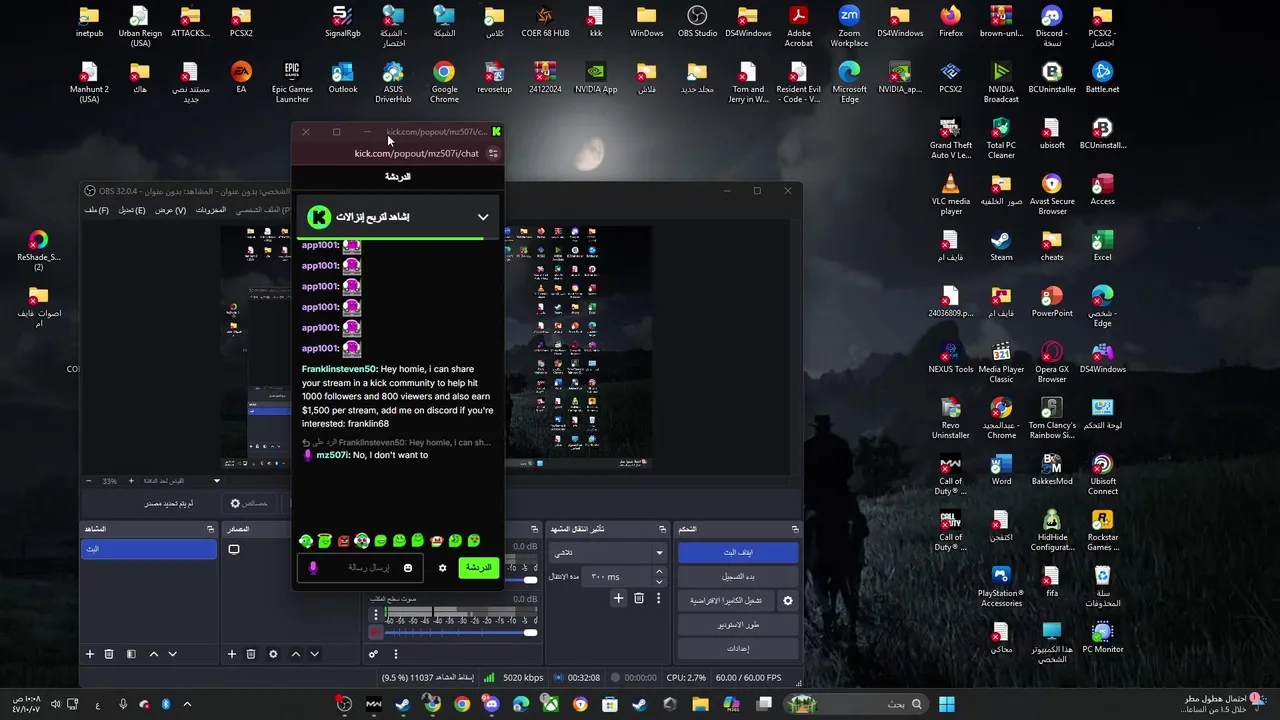Undock the scene transitions panel icon
Viewport: 1280px width, 720px height.
pyautogui.click(x=662, y=529)
